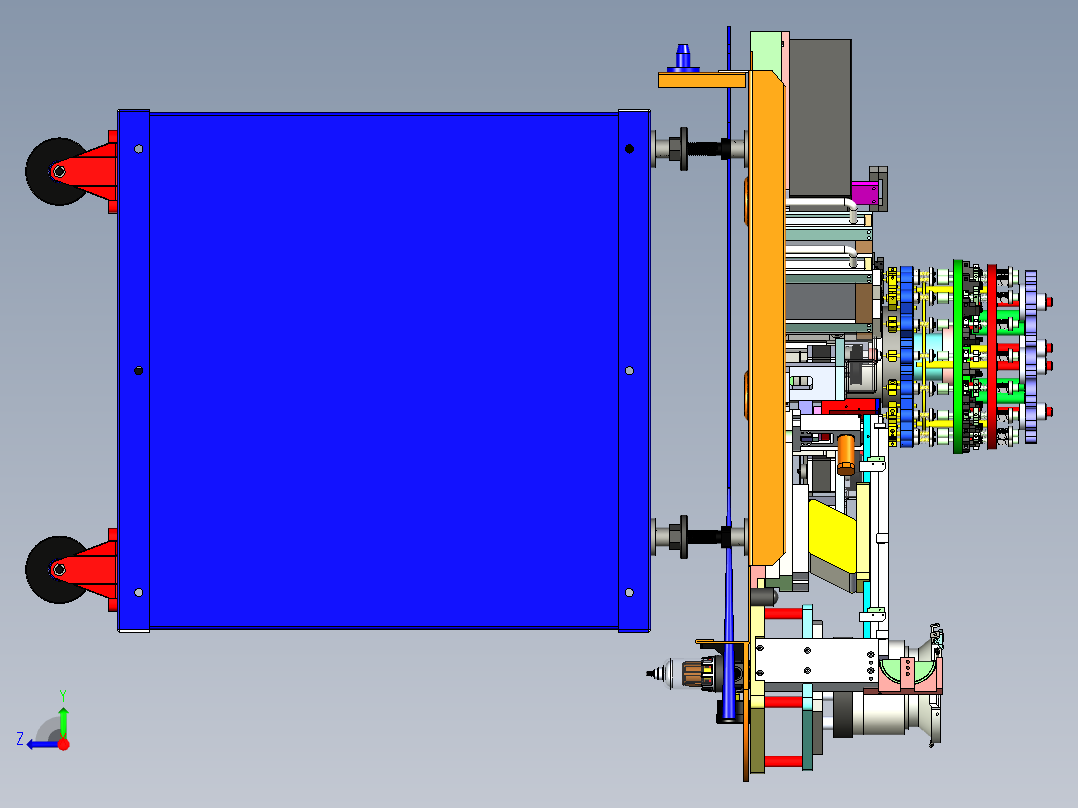
Task: Select the blue nozzle fitting on top
Action: coord(683,58)
